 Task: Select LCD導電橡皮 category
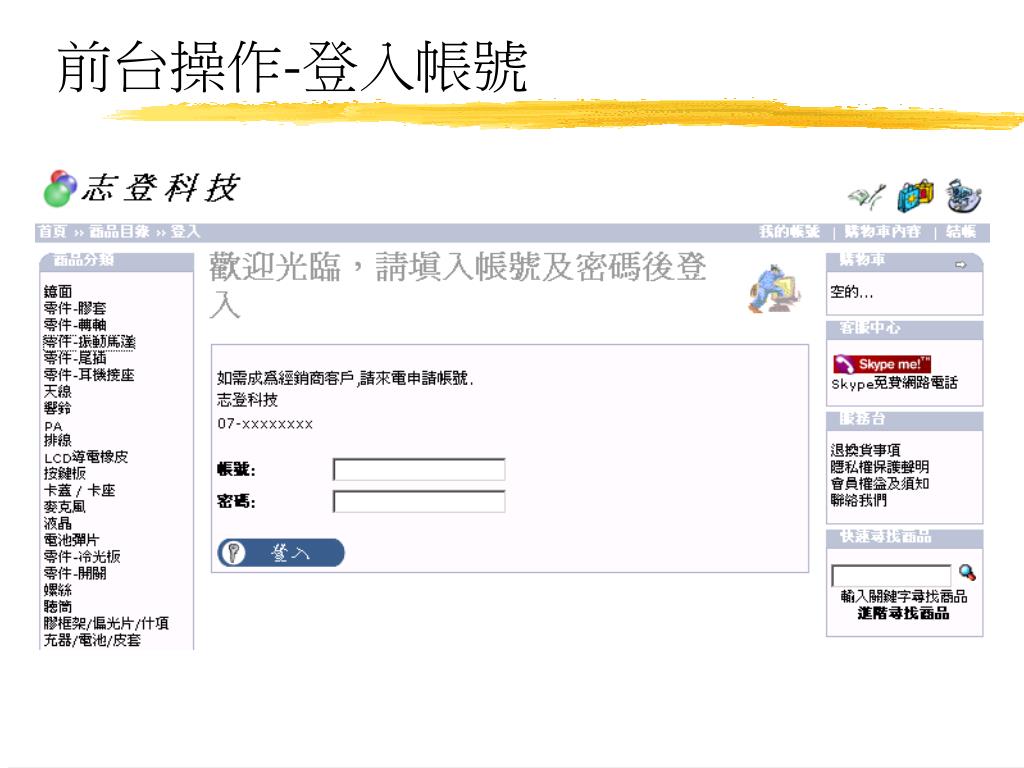[86, 457]
